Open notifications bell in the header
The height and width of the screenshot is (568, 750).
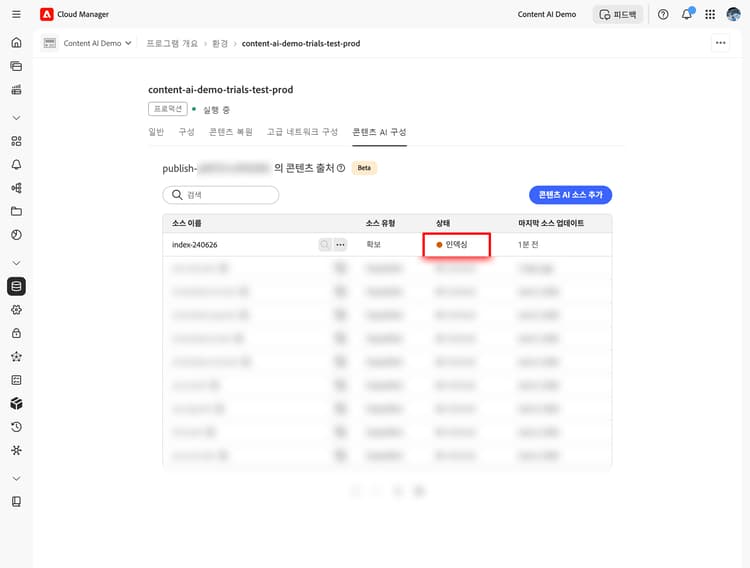click(687, 14)
